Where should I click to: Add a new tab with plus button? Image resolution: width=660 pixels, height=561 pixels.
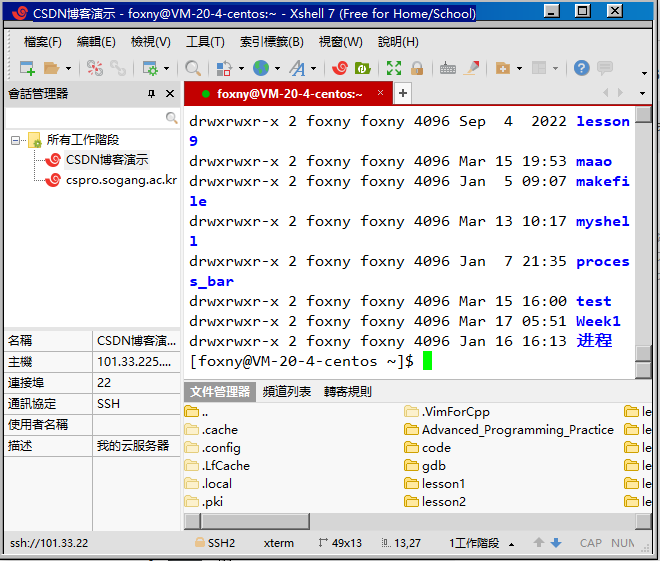click(x=403, y=93)
